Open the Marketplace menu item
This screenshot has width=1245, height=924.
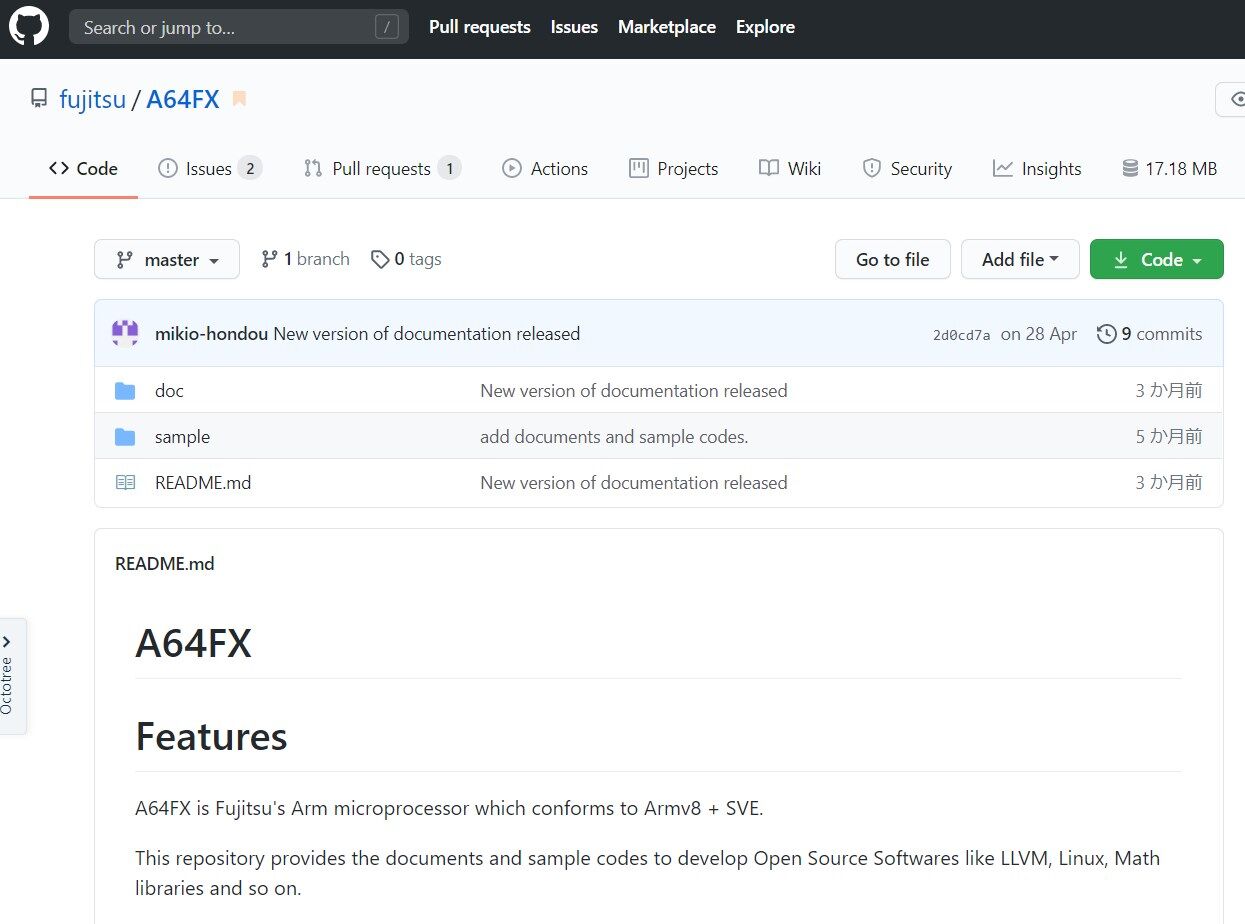[666, 27]
